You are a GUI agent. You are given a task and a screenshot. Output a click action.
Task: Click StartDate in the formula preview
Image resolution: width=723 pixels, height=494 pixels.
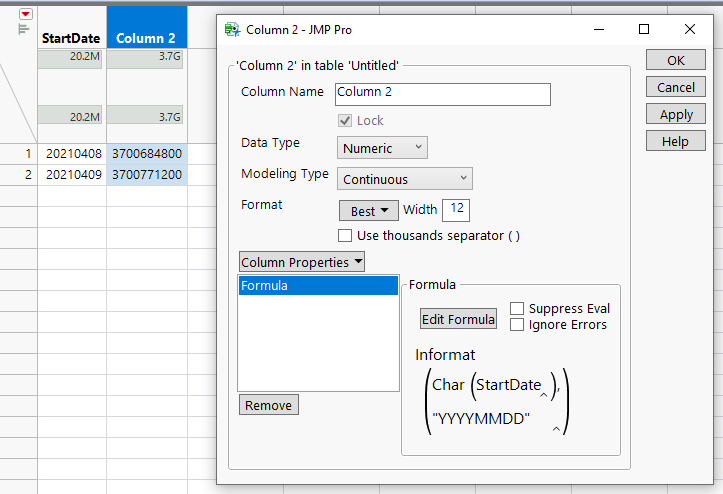[x=508, y=385]
